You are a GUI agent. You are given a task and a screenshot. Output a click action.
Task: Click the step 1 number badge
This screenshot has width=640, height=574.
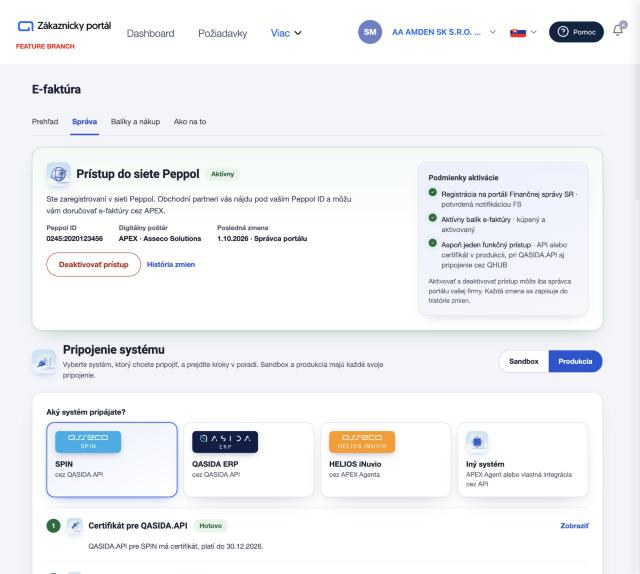point(53,525)
